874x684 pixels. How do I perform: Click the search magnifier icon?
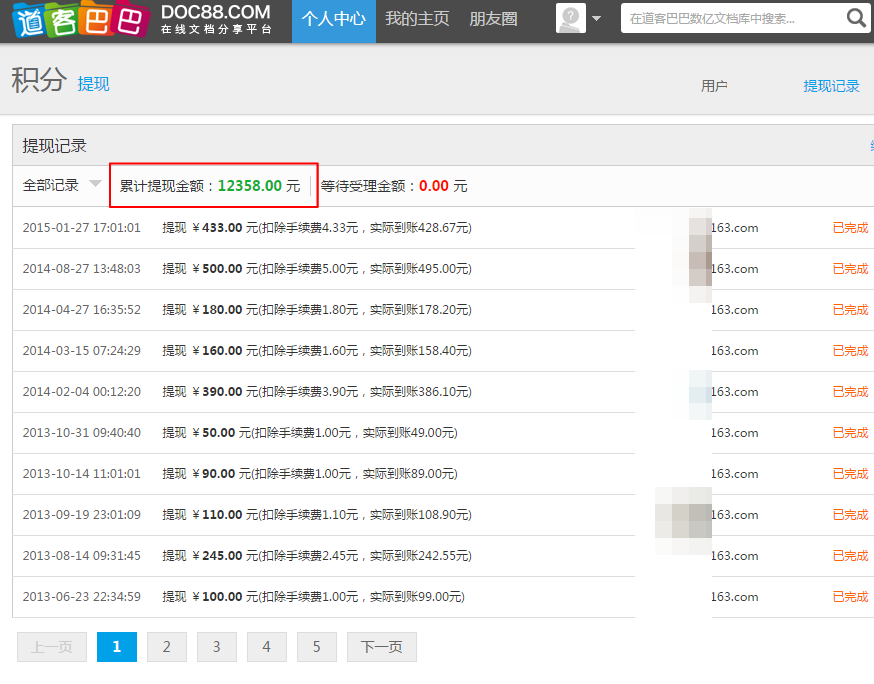pos(856,18)
